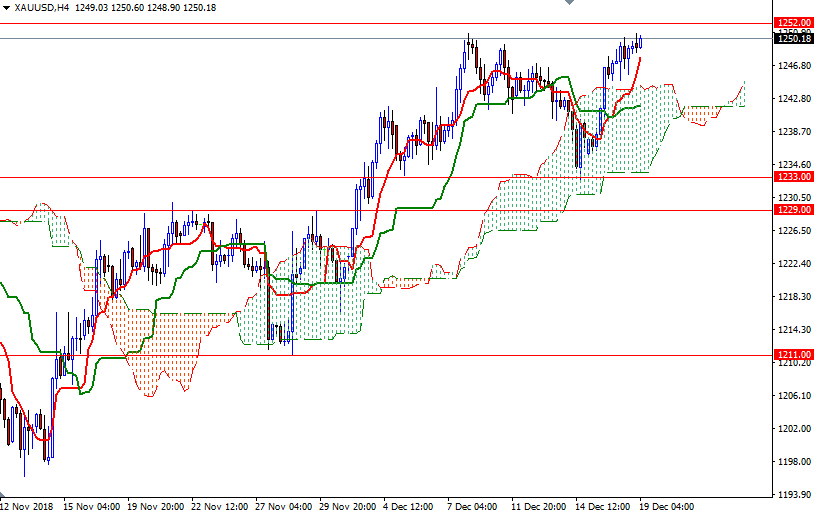Click the 1222.40 value on price scale
This screenshot has height=514, width=814.
coord(794,264)
